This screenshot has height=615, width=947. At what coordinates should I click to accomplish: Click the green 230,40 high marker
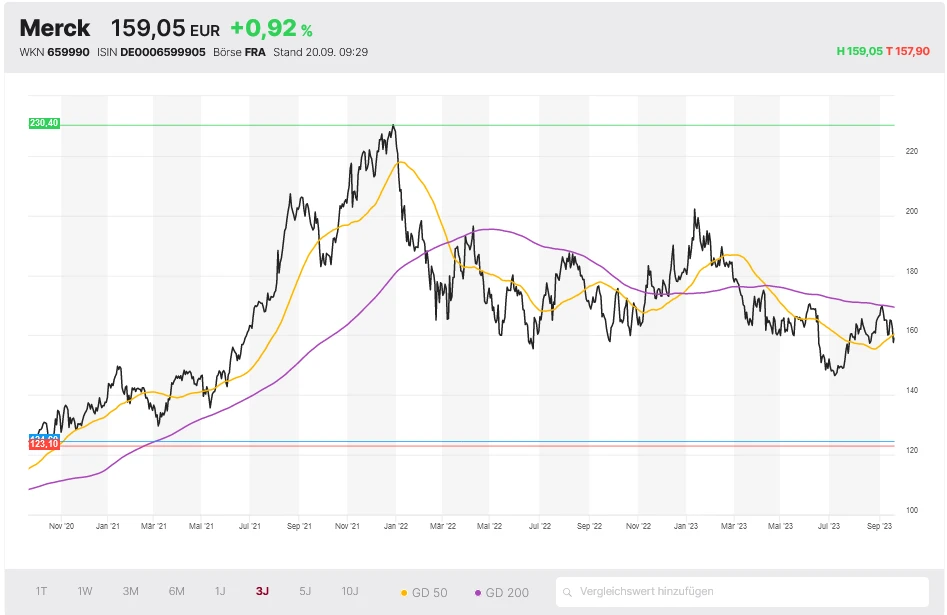point(45,123)
